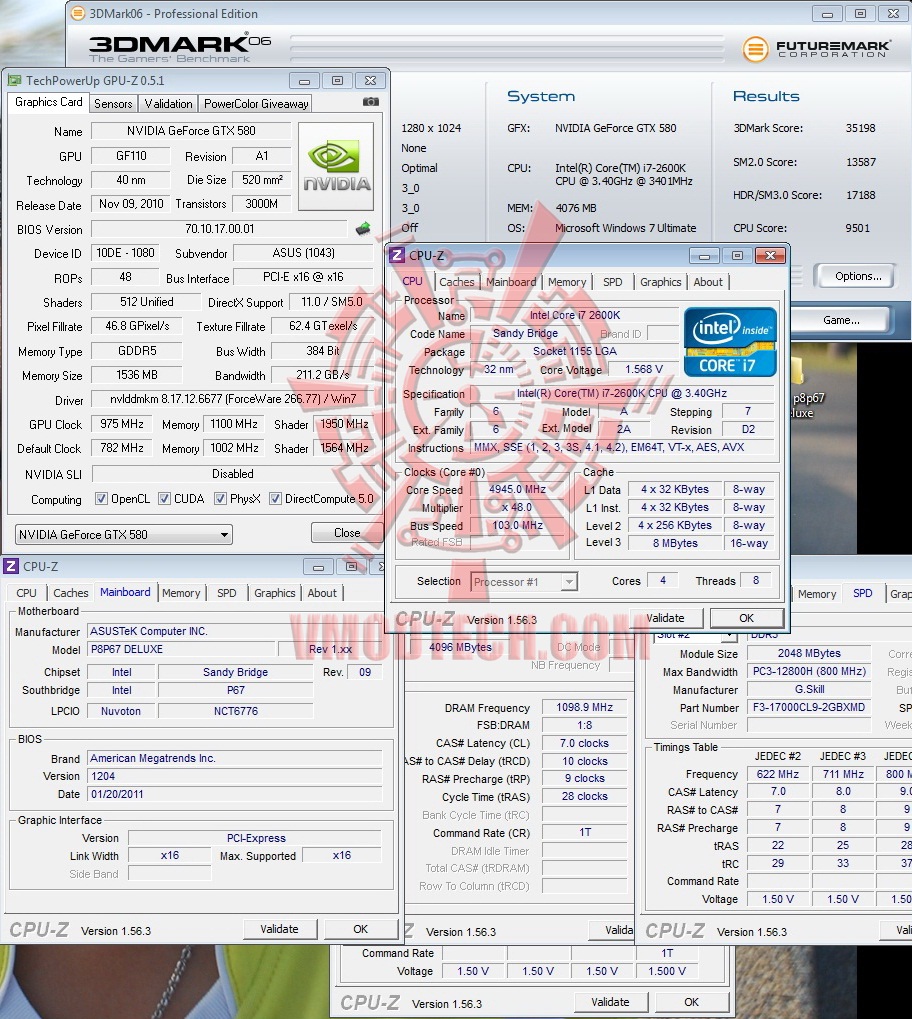Viewport: 912px width, 1019px height.
Task: Click Options button in 3DMark06
Action: pyautogui.click(x=857, y=276)
